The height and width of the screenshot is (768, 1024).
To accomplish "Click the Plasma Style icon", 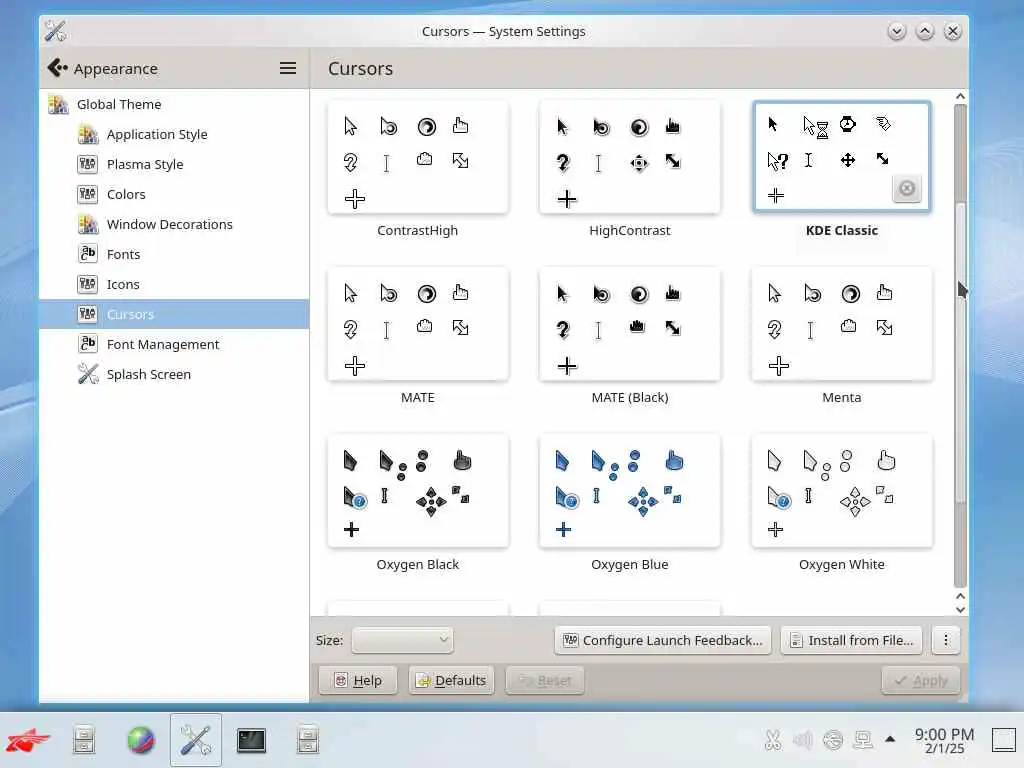I will 88,164.
